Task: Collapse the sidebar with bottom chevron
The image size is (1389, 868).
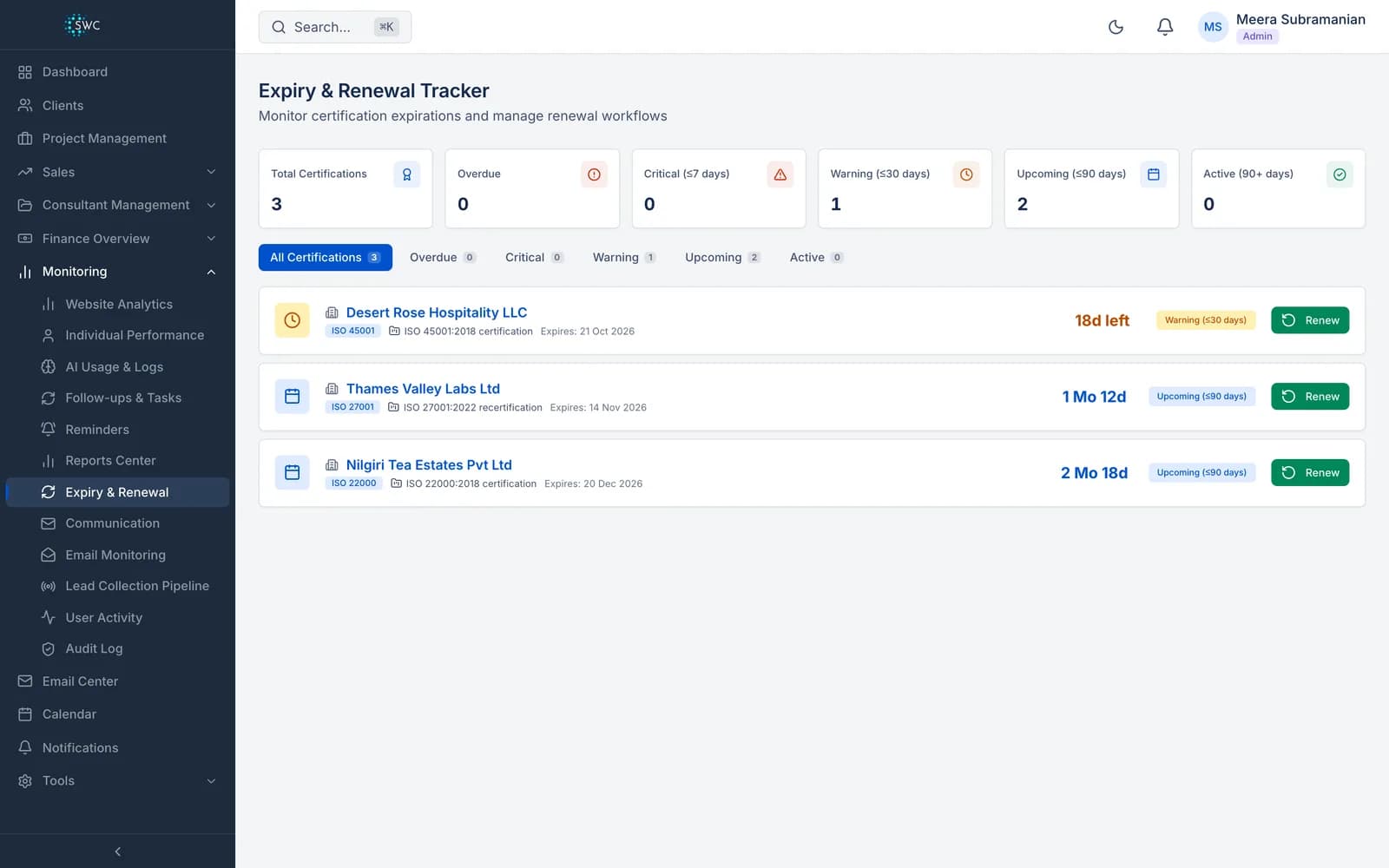Action: (118, 852)
